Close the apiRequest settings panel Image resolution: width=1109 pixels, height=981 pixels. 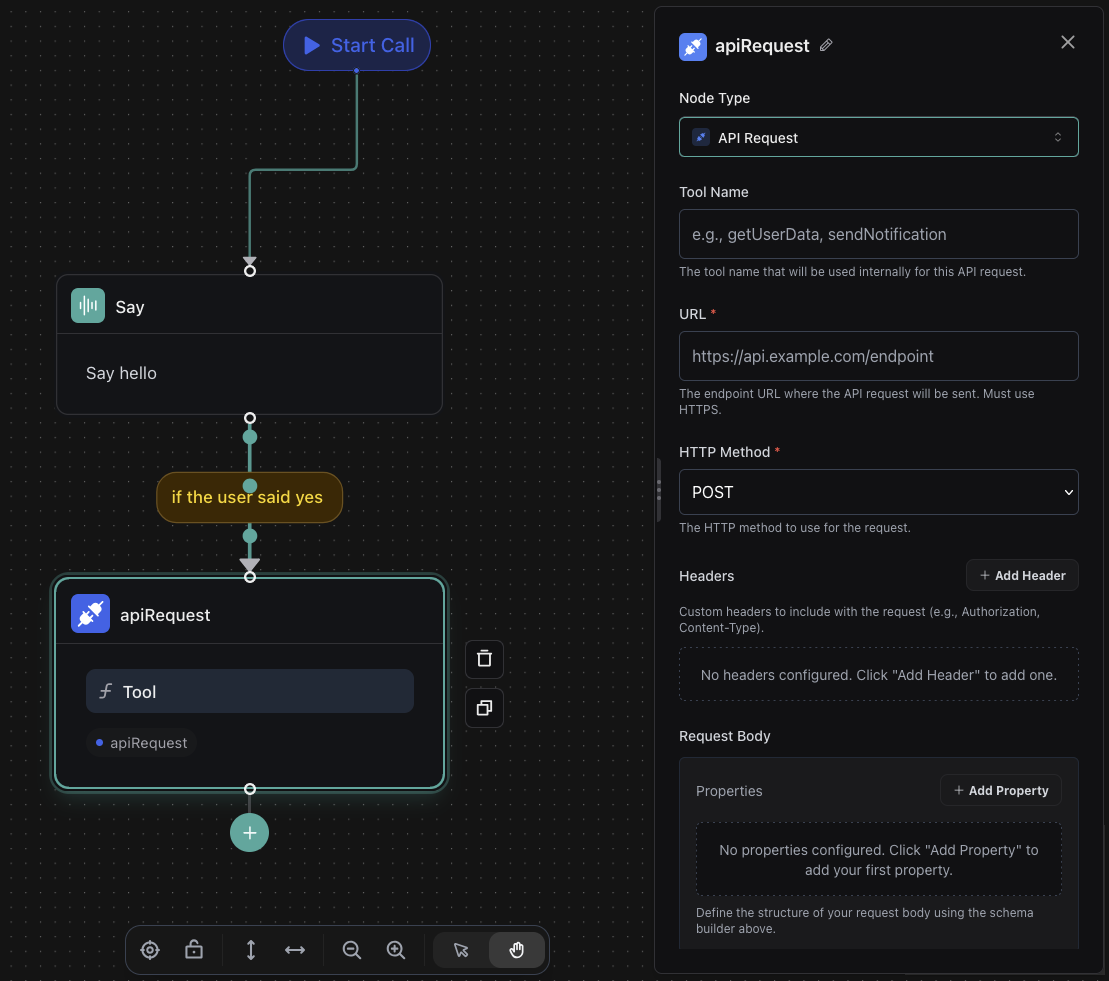tap(1068, 42)
